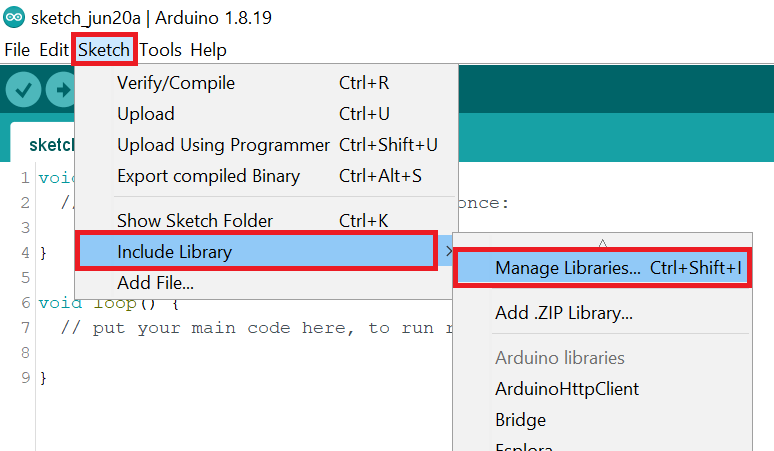Select Upload Using Programmer
This screenshot has height=451, width=774.
click(x=223, y=145)
